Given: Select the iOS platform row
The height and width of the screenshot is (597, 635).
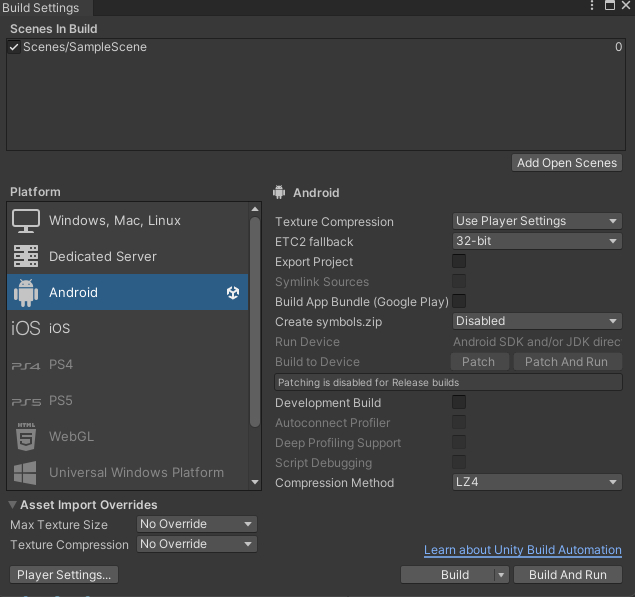Looking at the screenshot, I should click(x=128, y=328).
